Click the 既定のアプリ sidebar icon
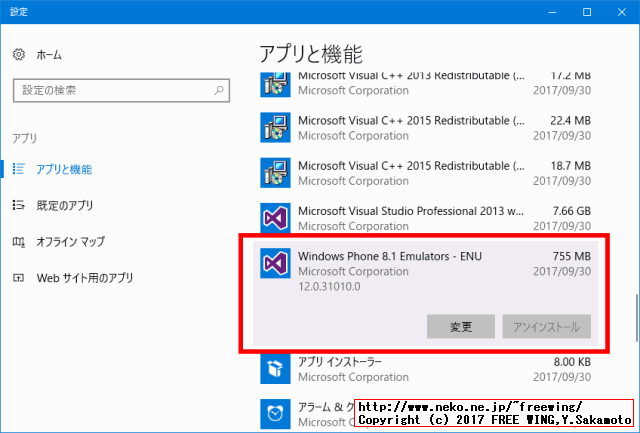Screen dimensions: 640x433 tap(19, 205)
